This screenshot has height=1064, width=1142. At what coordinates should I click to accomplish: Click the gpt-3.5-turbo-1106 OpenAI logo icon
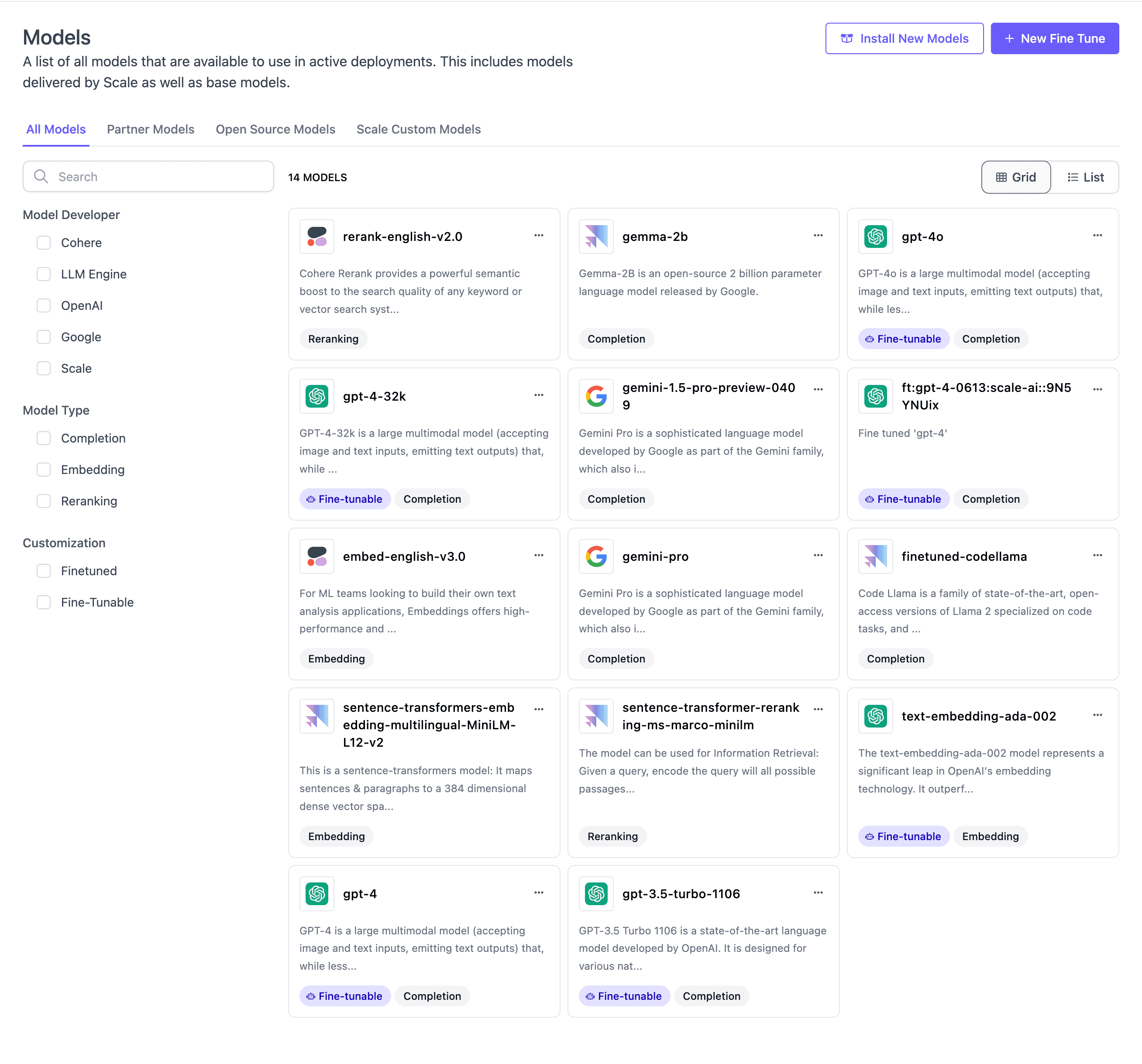point(596,893)
